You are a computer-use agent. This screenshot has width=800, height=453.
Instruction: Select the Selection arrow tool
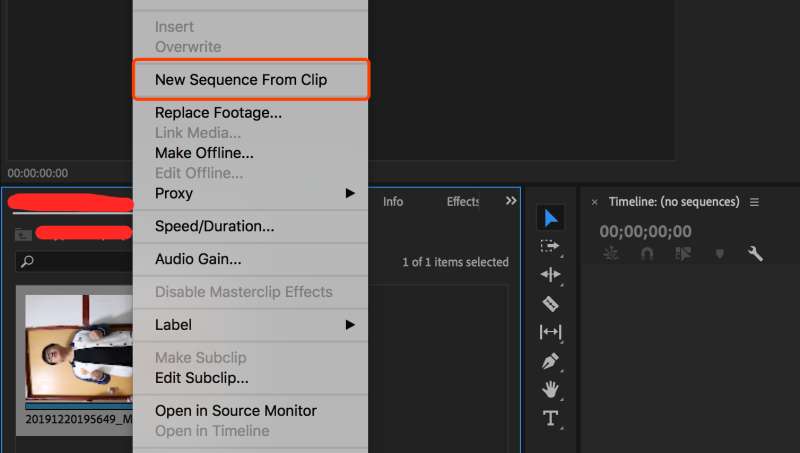[551, 218]
